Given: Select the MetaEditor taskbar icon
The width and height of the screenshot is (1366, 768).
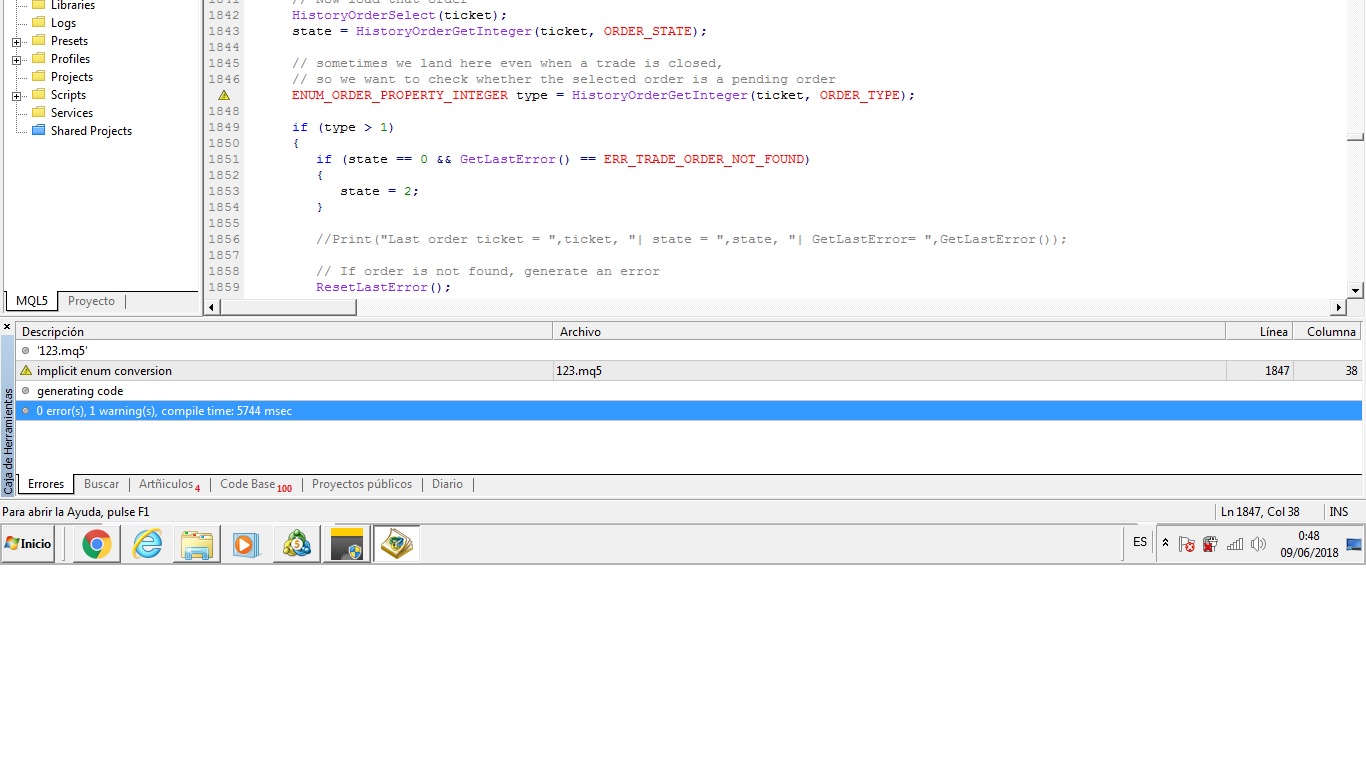Looking at the screenshot, I should [396, 544].
